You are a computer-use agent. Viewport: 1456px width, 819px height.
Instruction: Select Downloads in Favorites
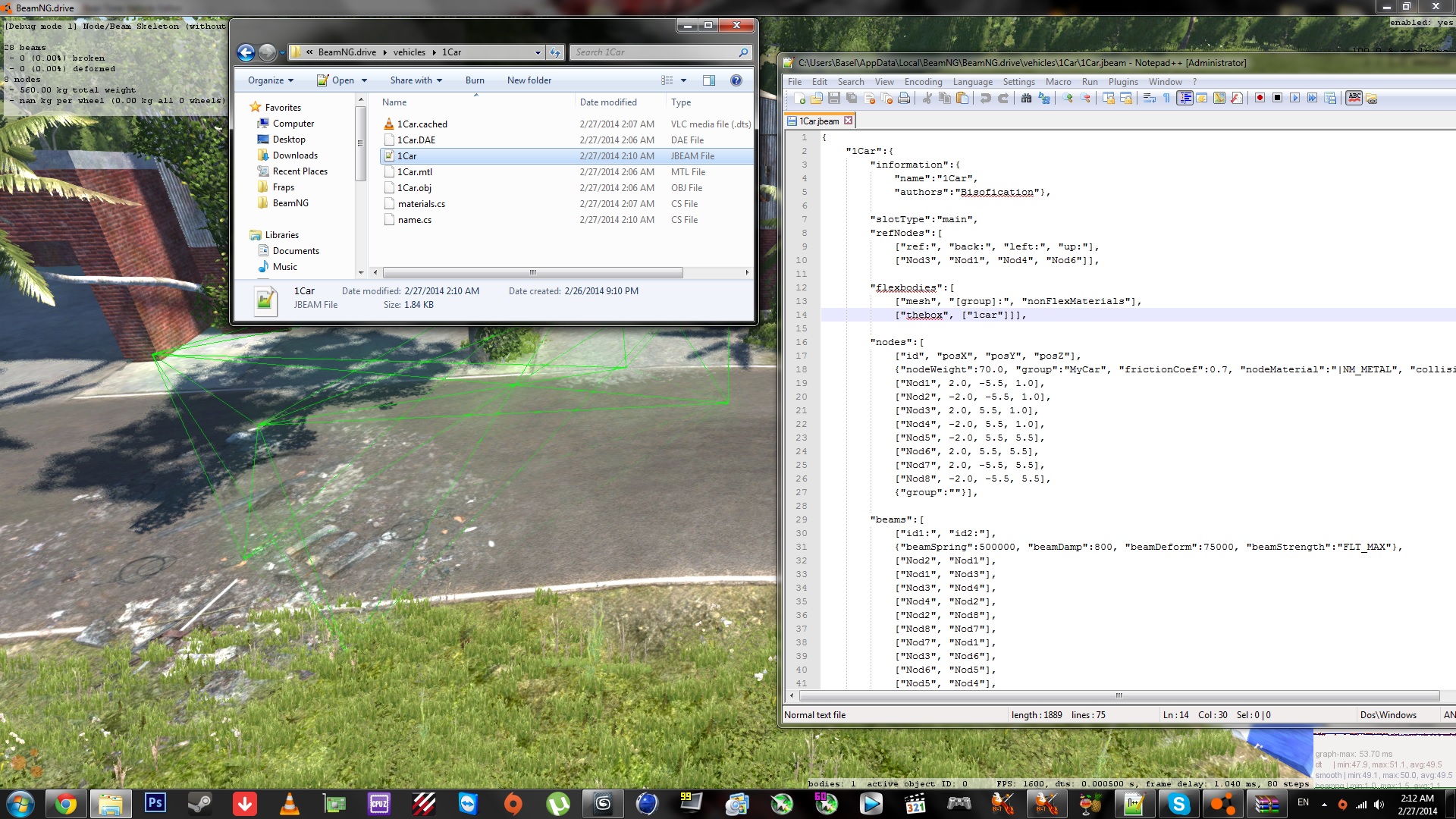295,155
